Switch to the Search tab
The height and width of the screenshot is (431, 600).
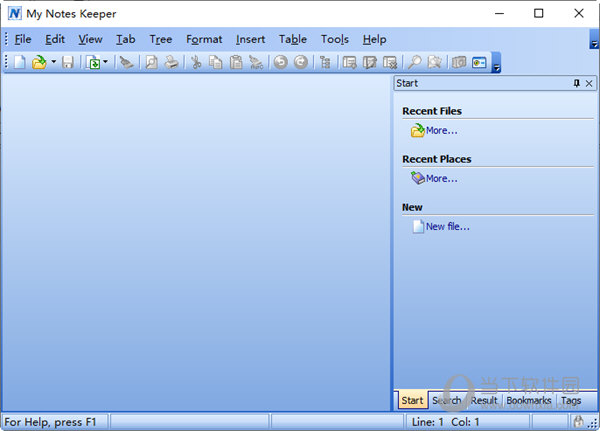(447, 400)
